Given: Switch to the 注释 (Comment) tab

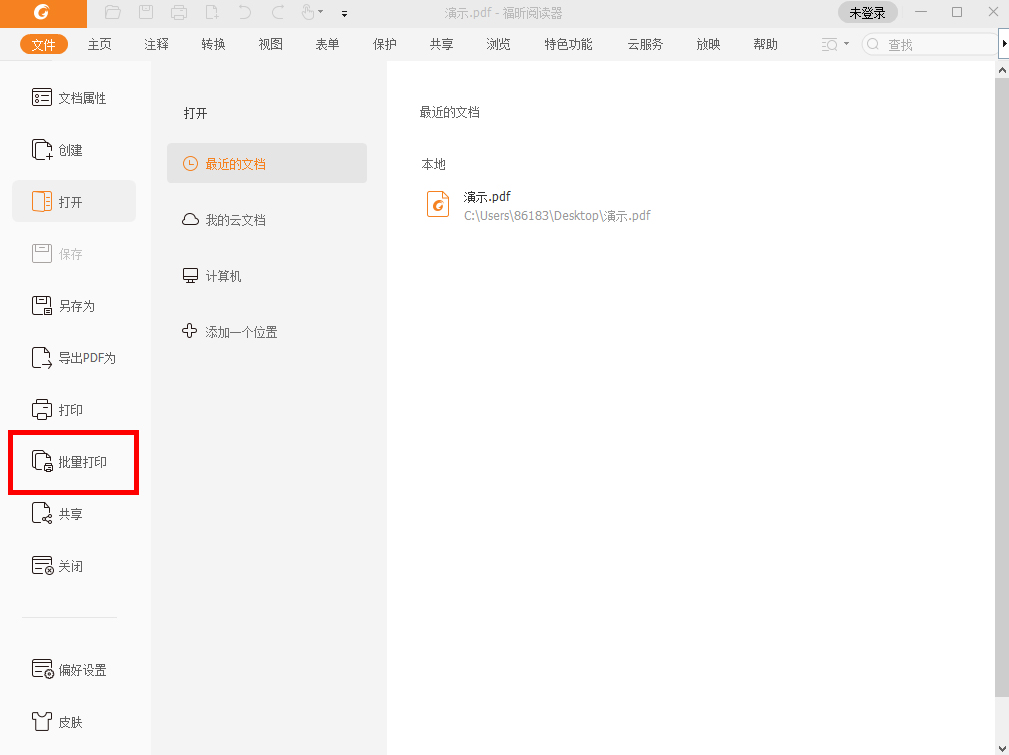Looking at the screenshot, I should coord(156,44).
